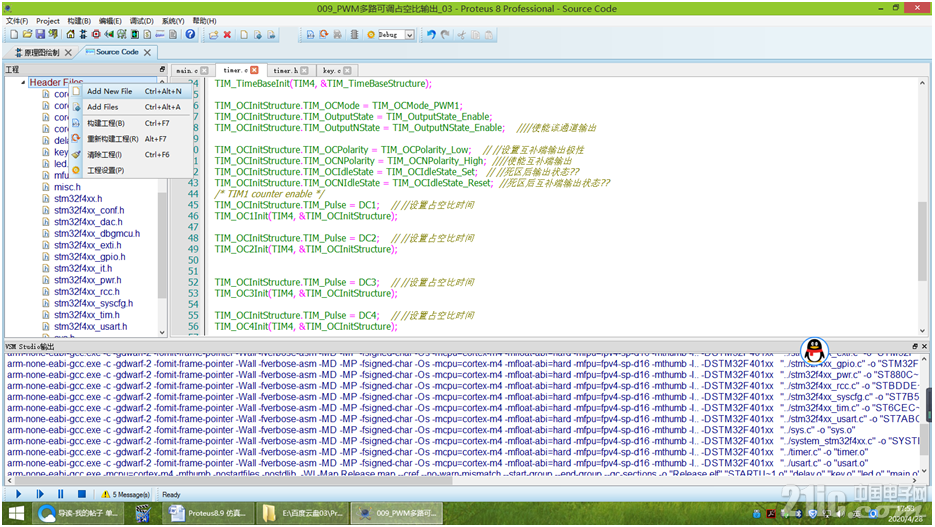935x527 pixels.
Task: Open the 文件(F) menu
Action: (x=17, y=21)
